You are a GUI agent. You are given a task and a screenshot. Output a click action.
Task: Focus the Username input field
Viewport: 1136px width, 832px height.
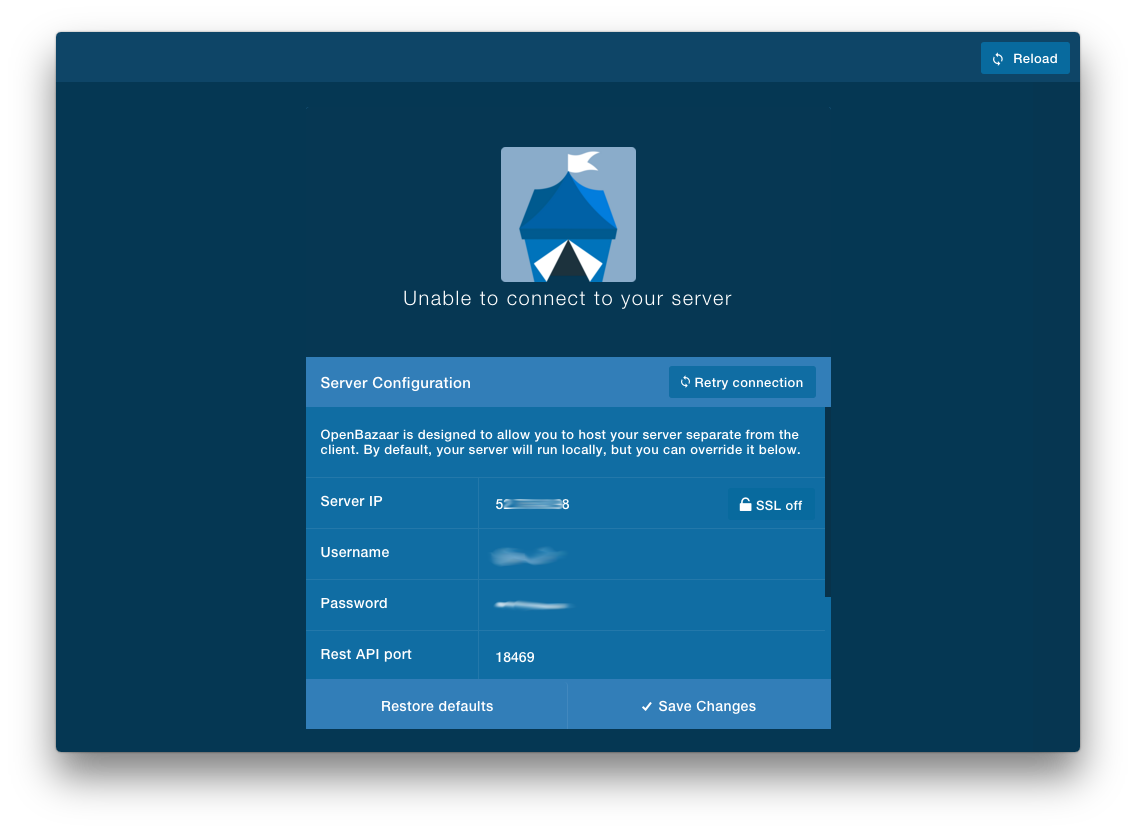(x=651, y=554)
